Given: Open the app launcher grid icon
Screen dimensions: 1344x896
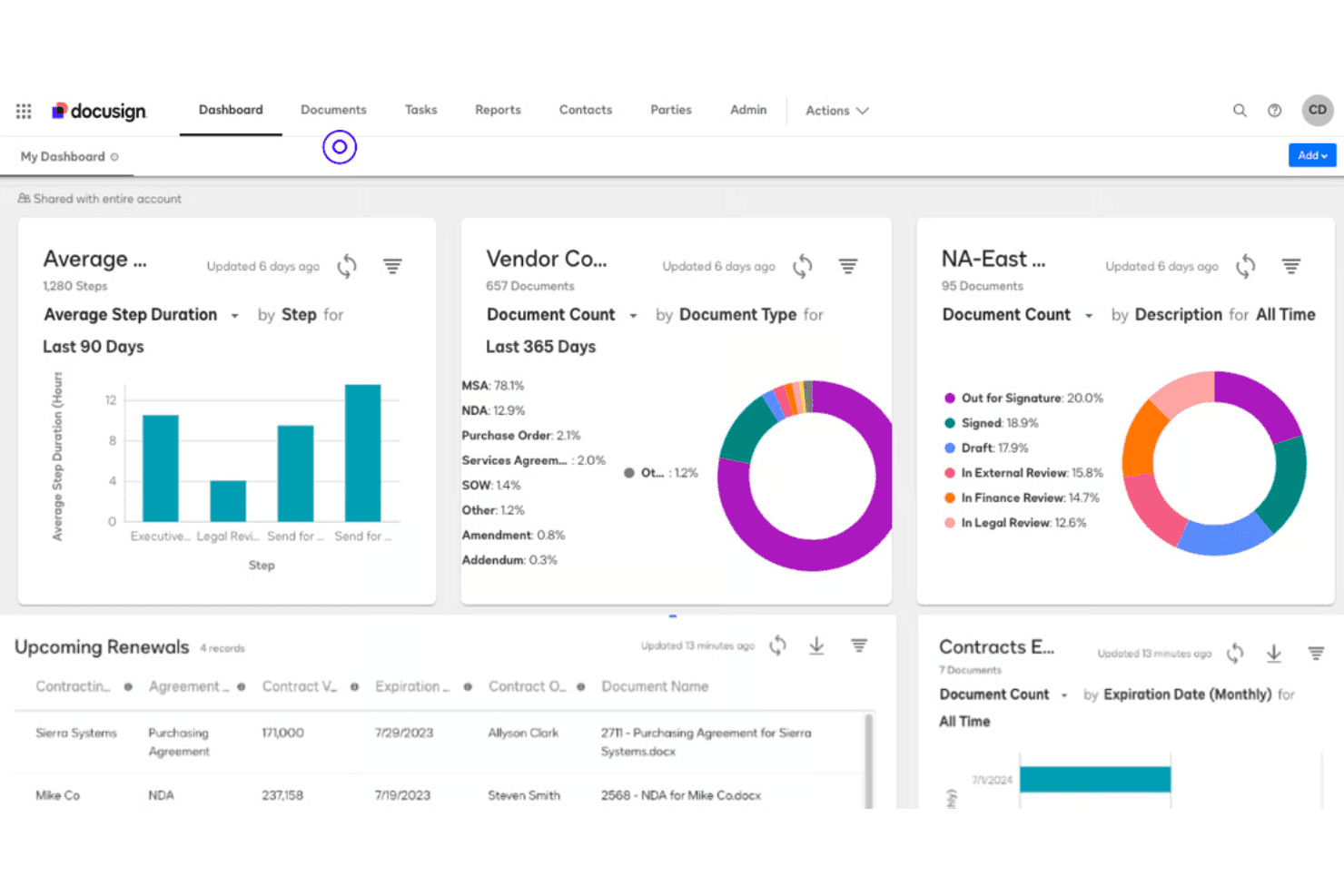Looking at the screenshot, I should (24, 111).
